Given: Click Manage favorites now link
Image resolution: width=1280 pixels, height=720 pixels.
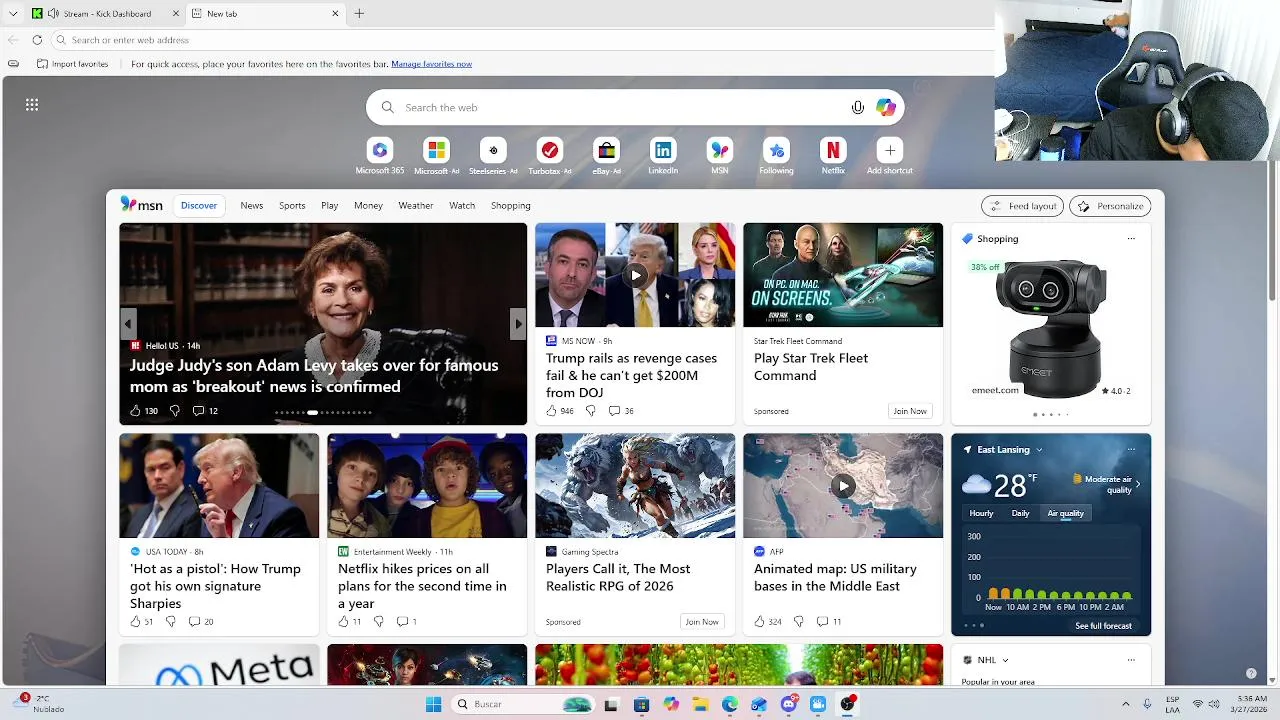Looking at the screenshot, I should coord(432,64).
